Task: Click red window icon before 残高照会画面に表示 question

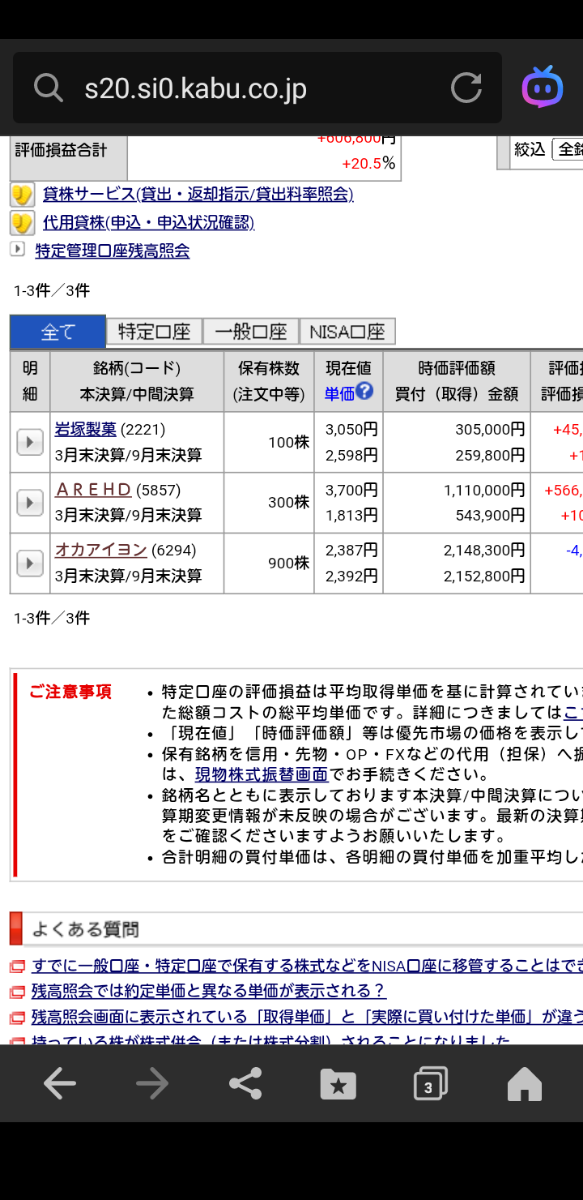Action: (16, 1018)
